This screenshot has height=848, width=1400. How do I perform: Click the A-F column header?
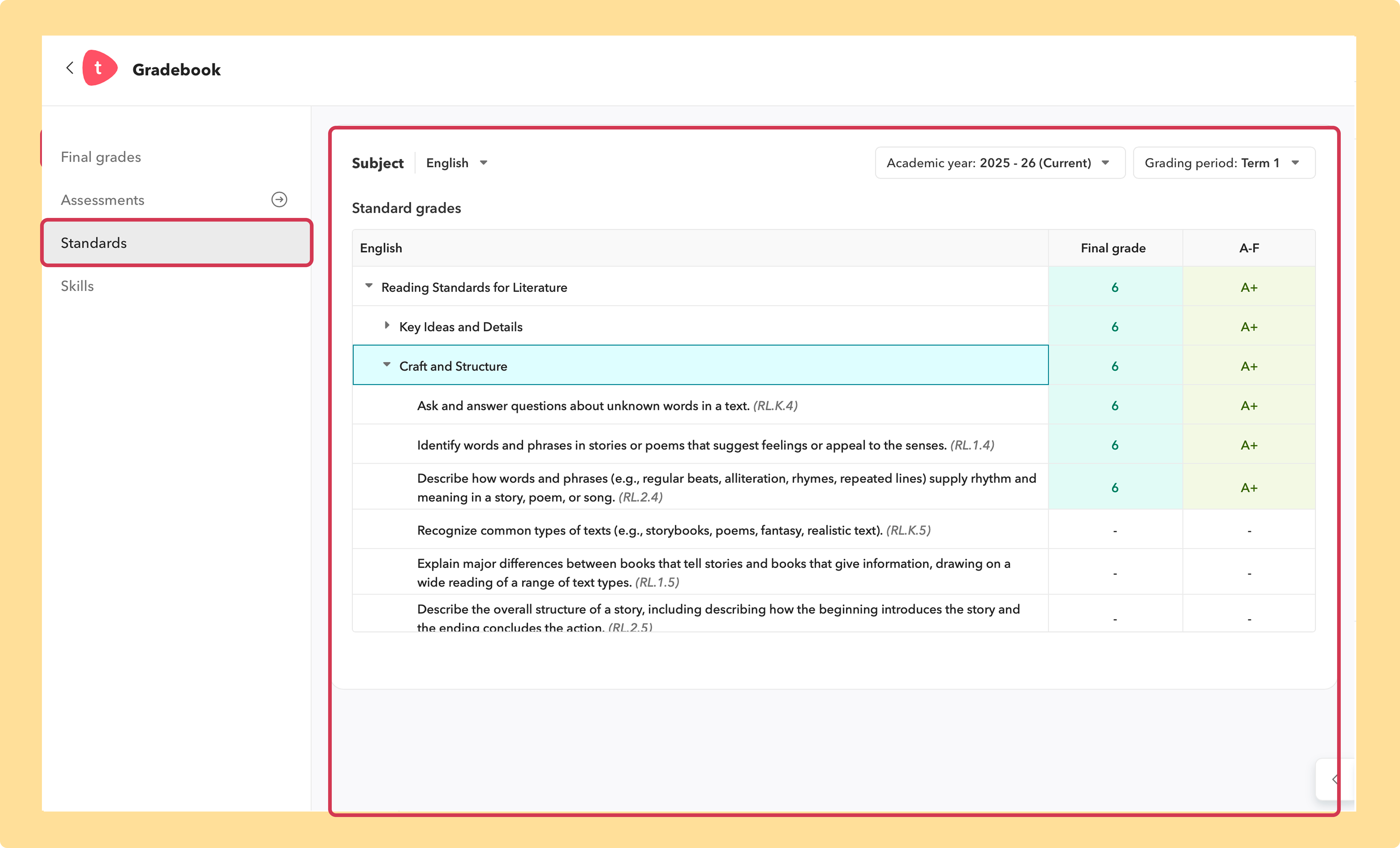point(1249,248)
